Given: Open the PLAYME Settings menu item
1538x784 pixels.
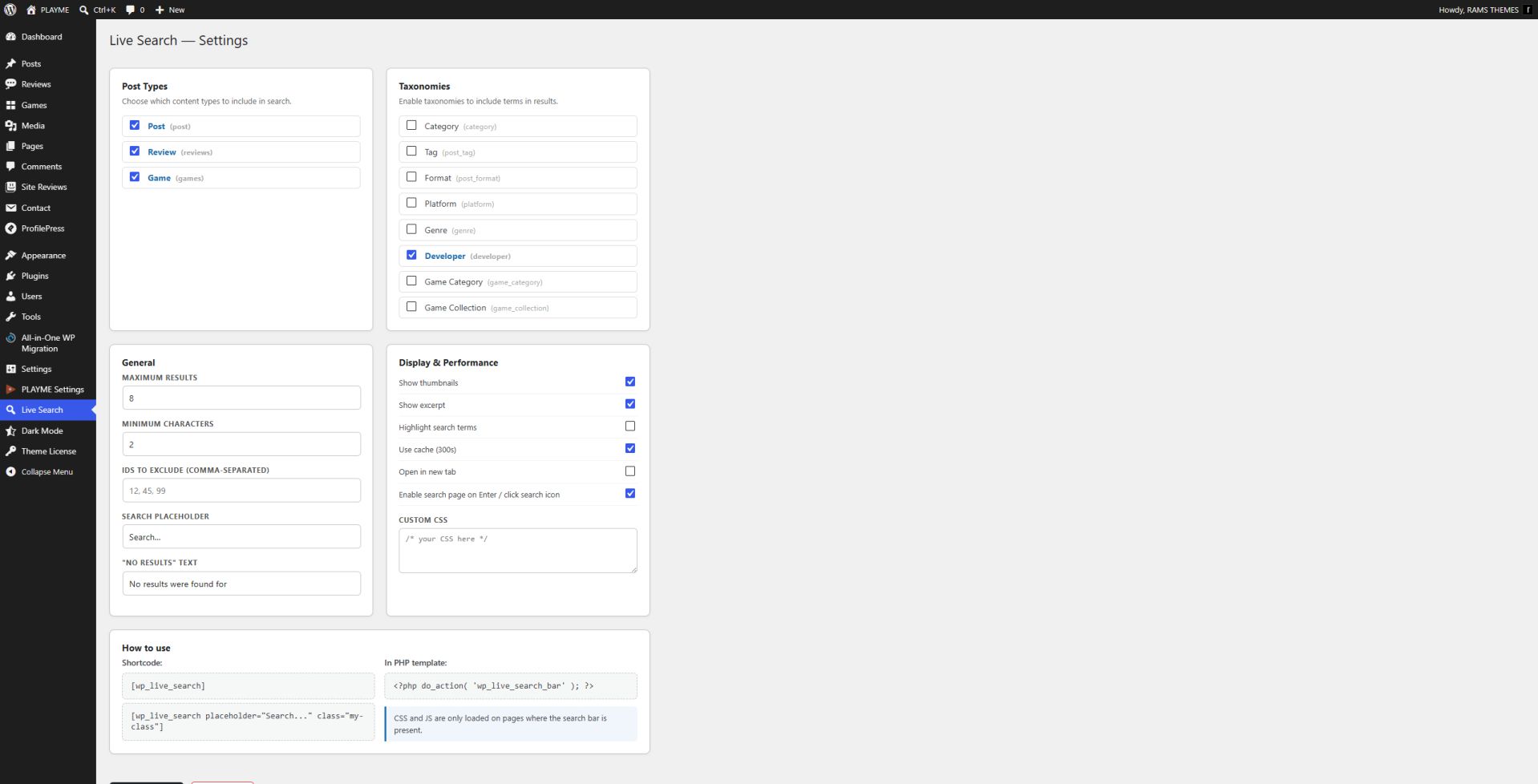Looking at the screenshot, I should pyautogui.click(x=48, y=390).
